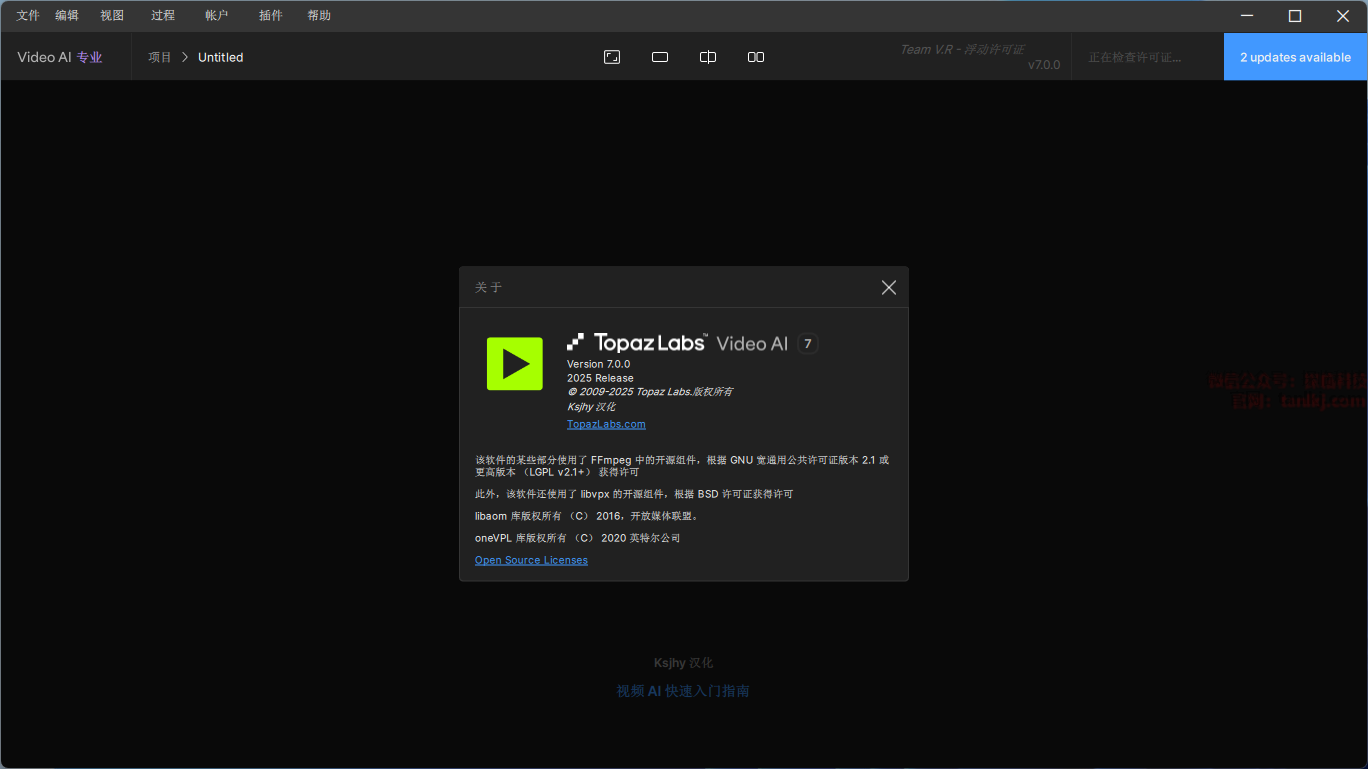1368x769 pixels.
Task: Click the version 7 badge in the dialog
Action: (808, 344)
